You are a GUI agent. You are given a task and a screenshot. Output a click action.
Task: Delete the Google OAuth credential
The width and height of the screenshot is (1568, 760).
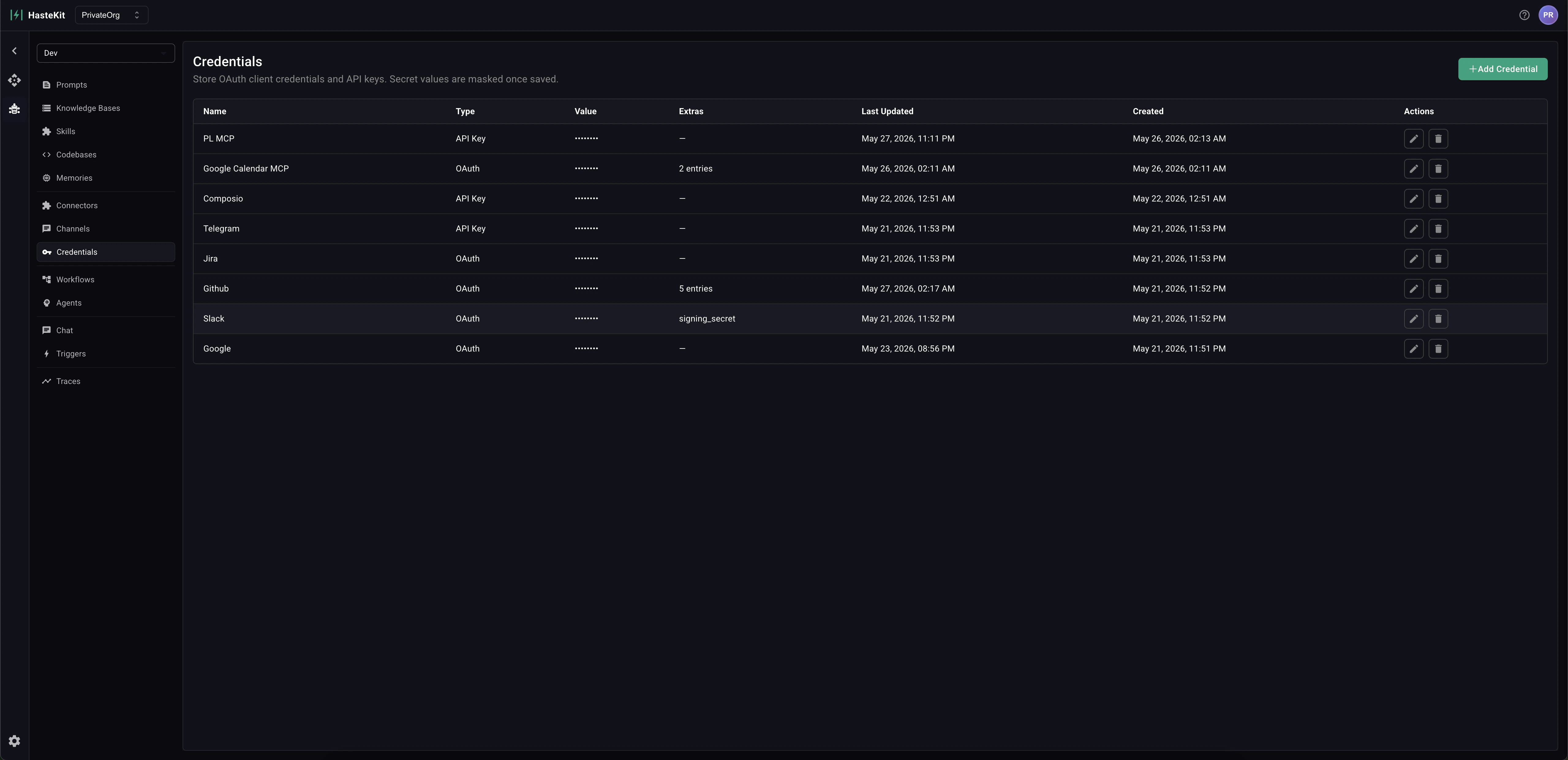click(x=1438, y=349)
